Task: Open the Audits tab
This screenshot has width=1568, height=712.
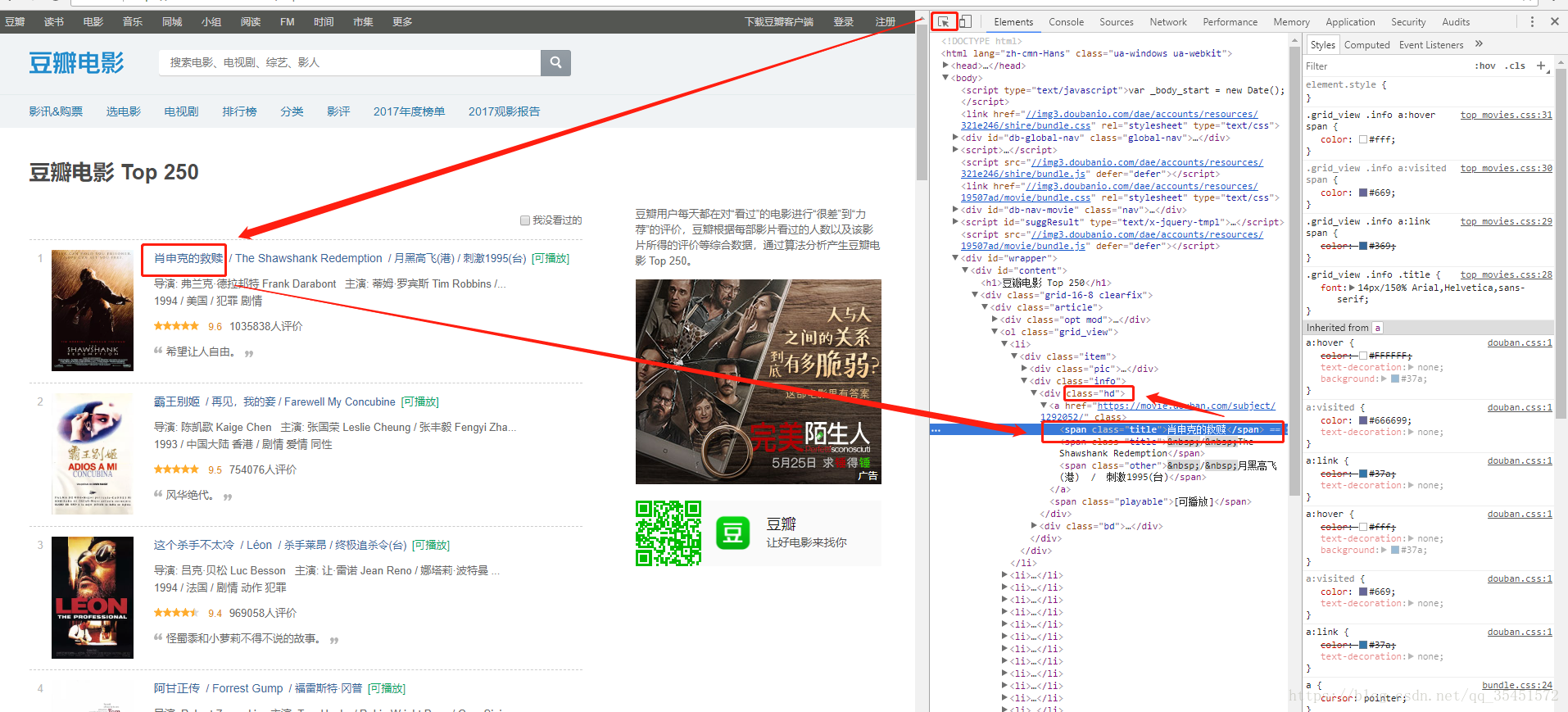Action: 1456,22
